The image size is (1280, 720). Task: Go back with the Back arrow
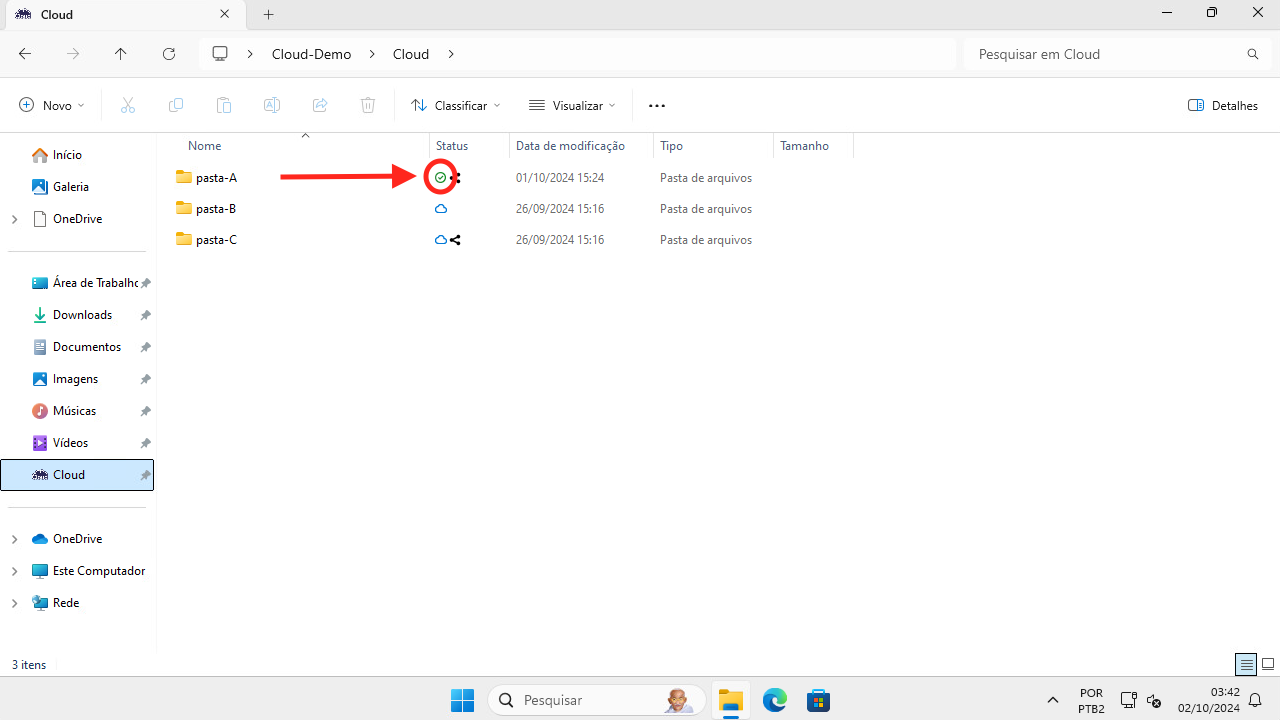[x=25, y=54]
